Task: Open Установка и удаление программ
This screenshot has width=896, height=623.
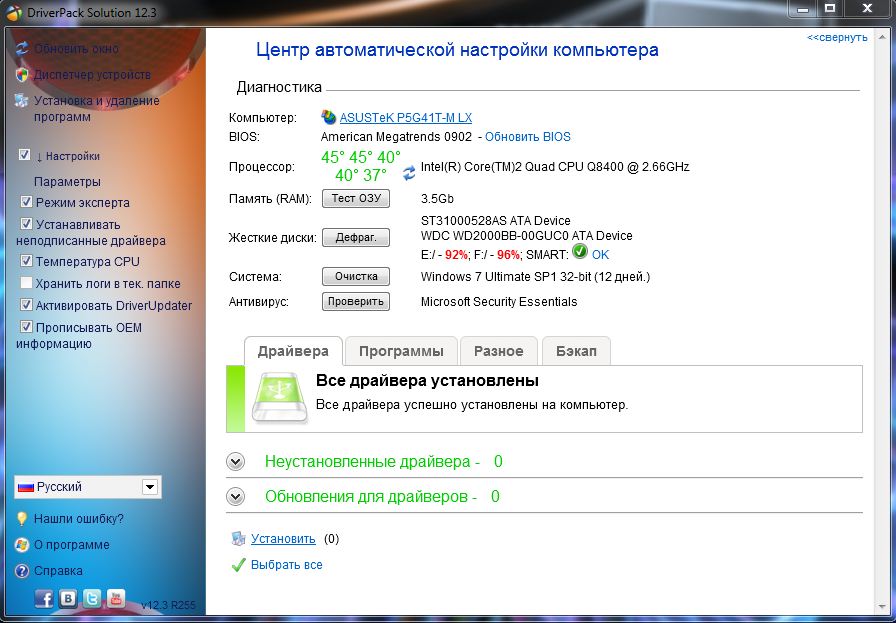Action: (97, 109)
